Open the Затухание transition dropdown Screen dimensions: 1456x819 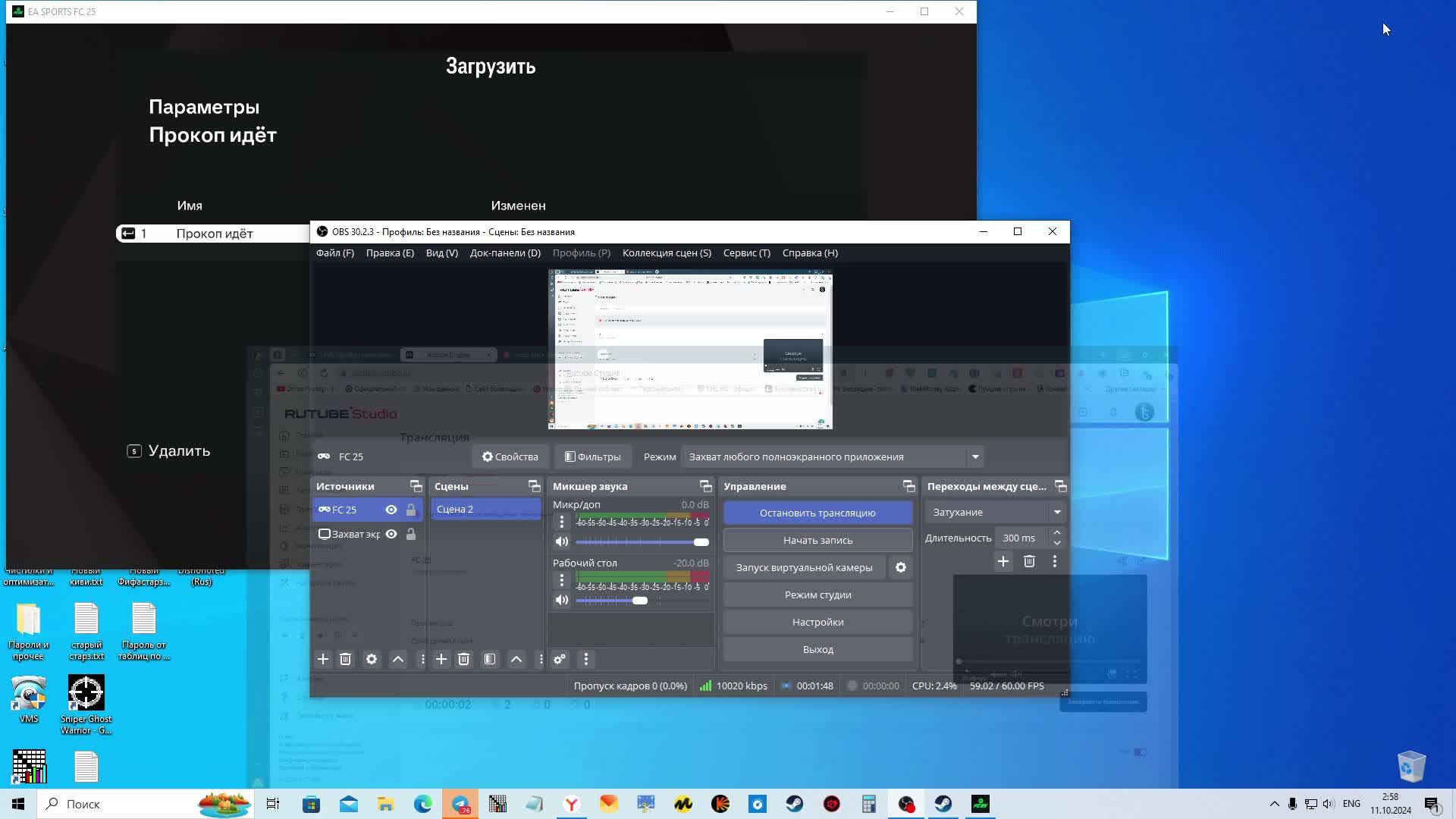pos(1056,512)
